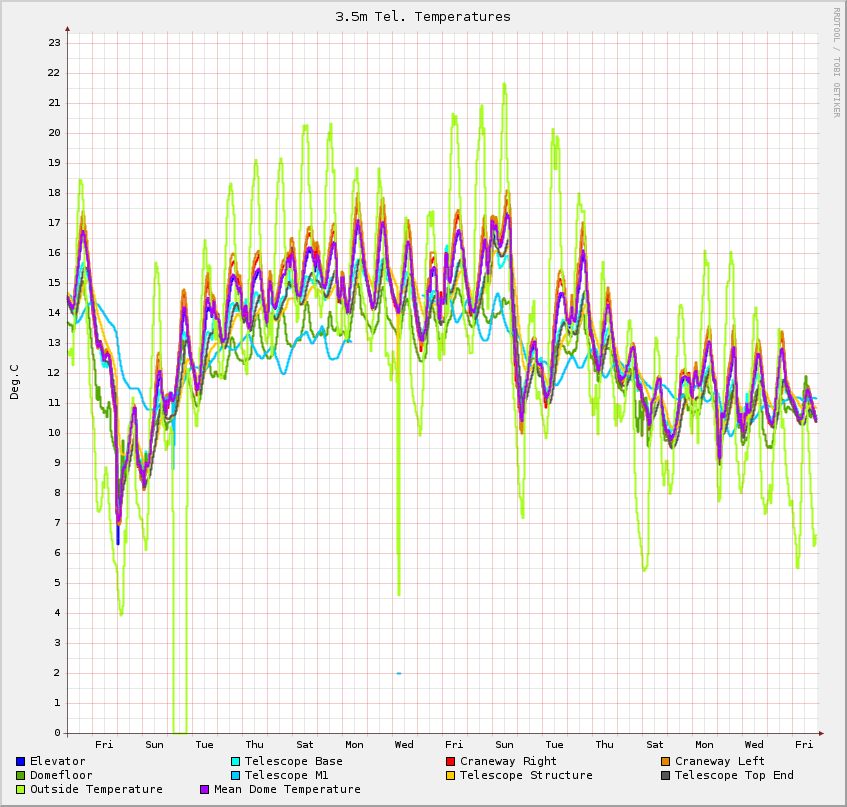Pick the yellow Telescope Structure swatch
This screenshot has height=807, width=847.
coord(450,776)
